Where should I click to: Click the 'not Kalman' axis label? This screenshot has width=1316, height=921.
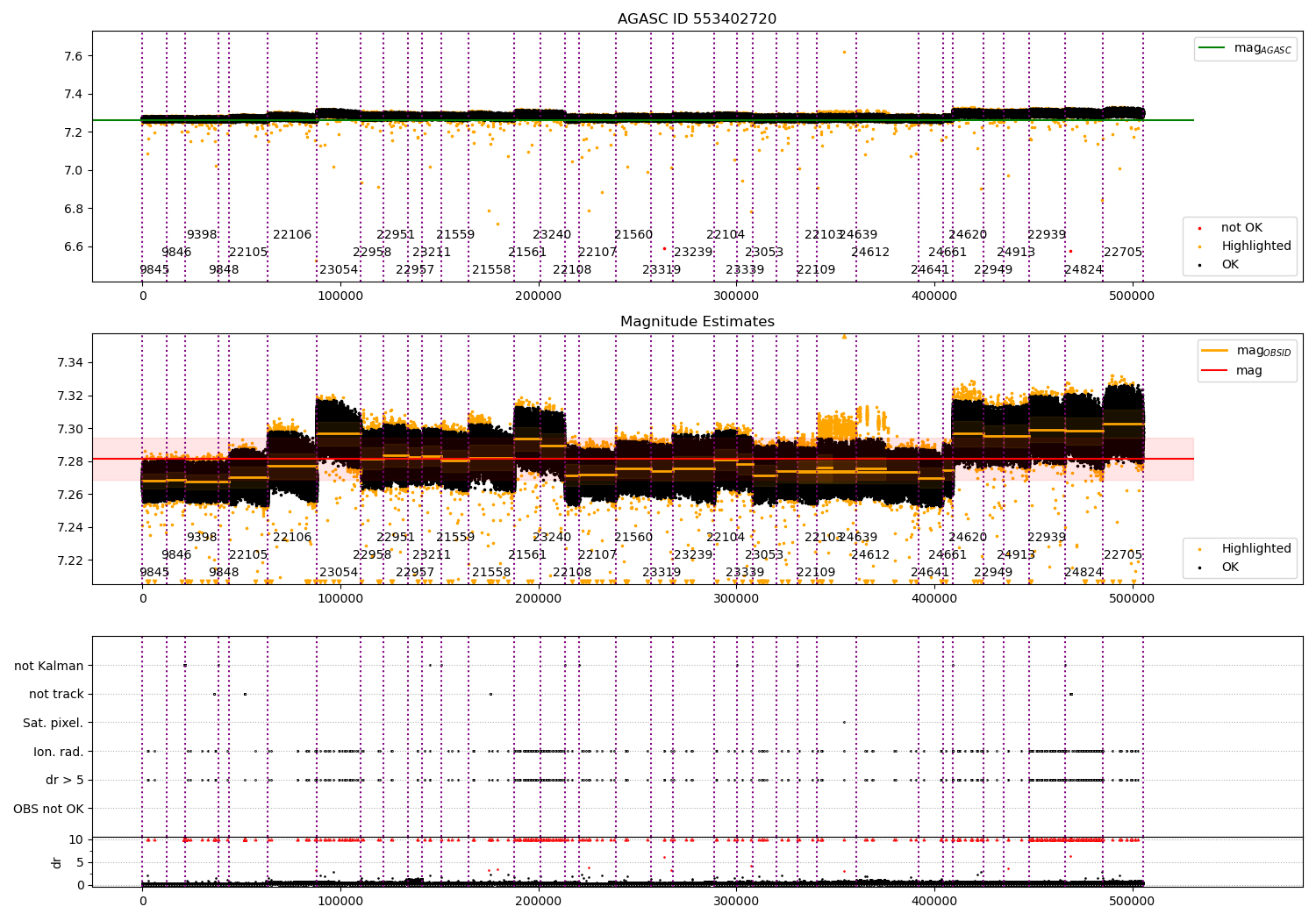pos(49,666)
